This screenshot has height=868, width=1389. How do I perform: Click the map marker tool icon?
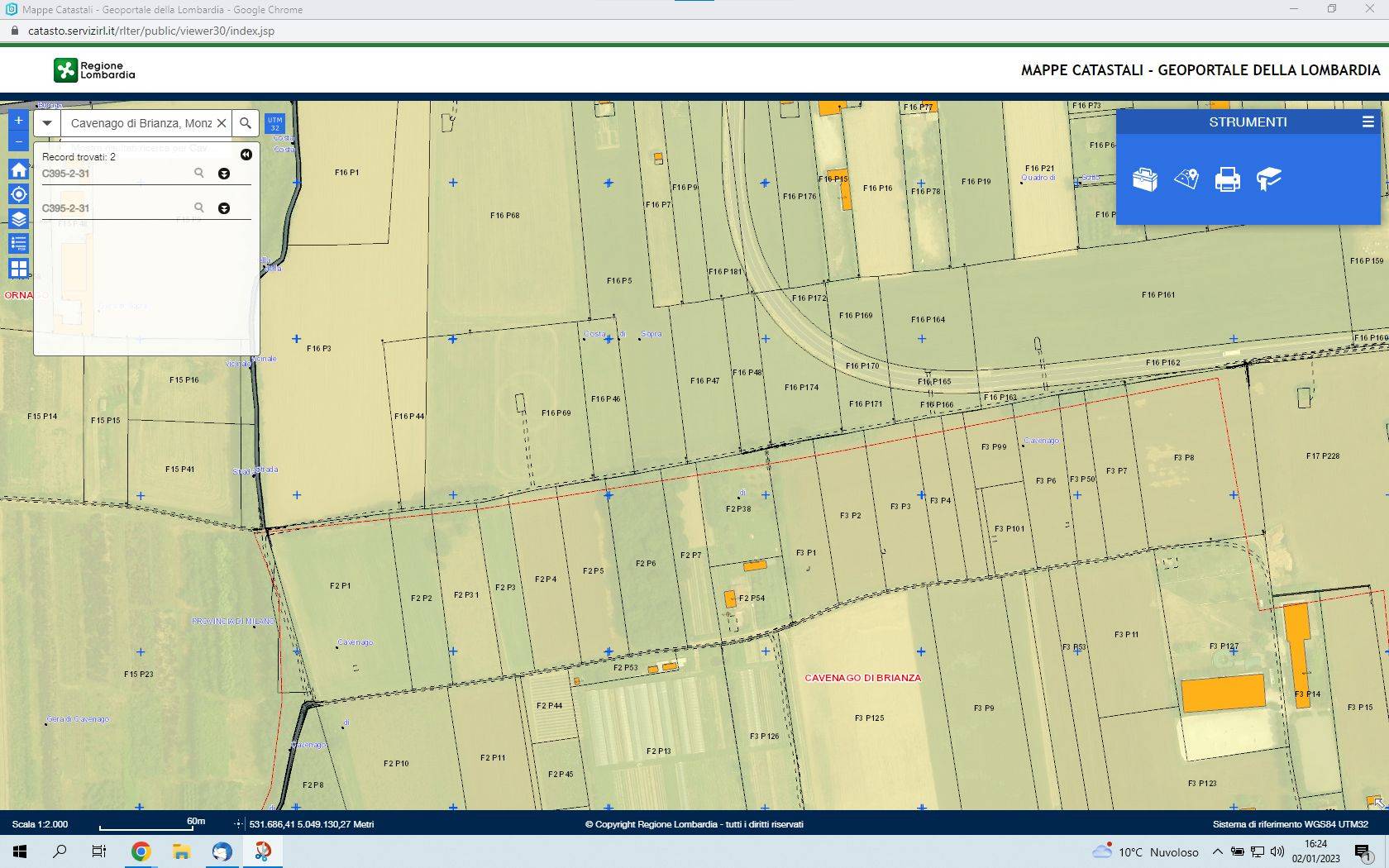pos(1186,179)
